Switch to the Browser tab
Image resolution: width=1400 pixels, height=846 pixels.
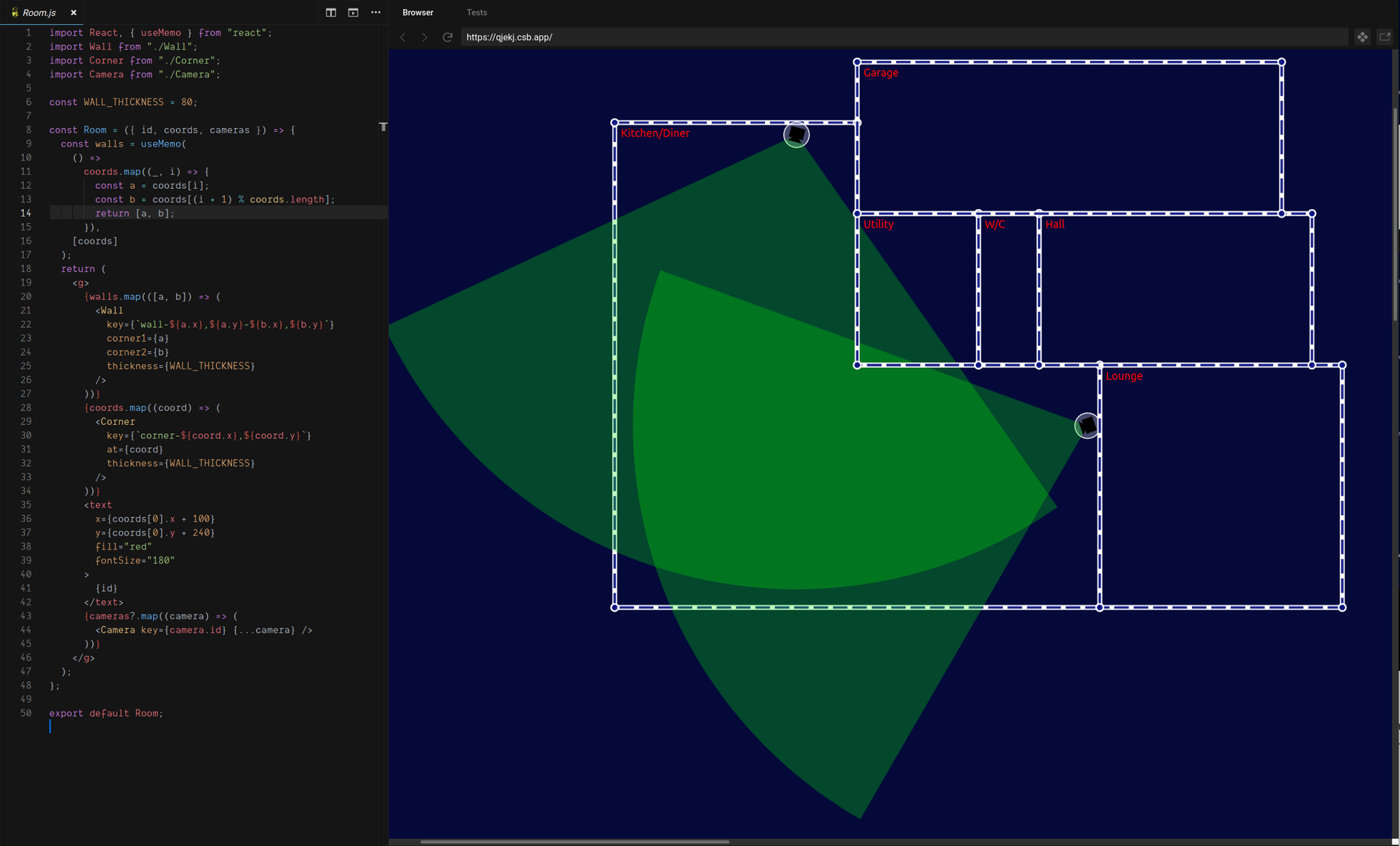pyautogui.click(x=418, y=13)
